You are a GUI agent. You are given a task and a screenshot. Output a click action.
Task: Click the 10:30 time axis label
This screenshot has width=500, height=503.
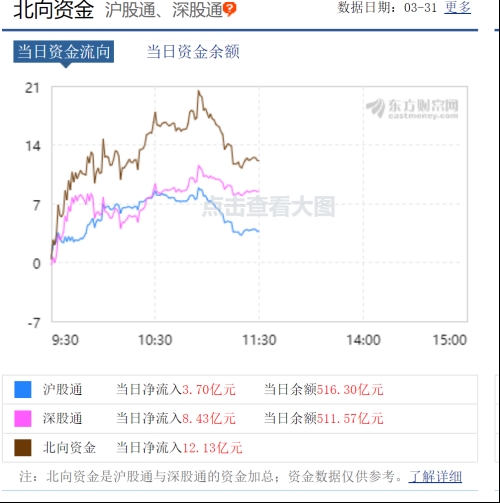pos(155,340)
